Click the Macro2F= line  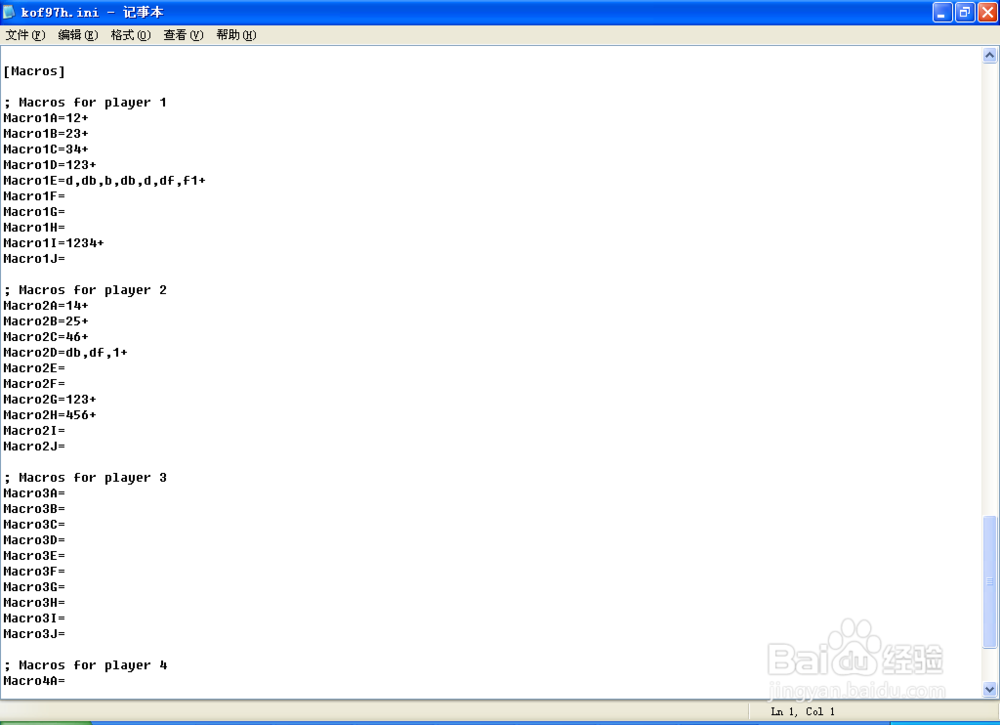click(34, 384)
